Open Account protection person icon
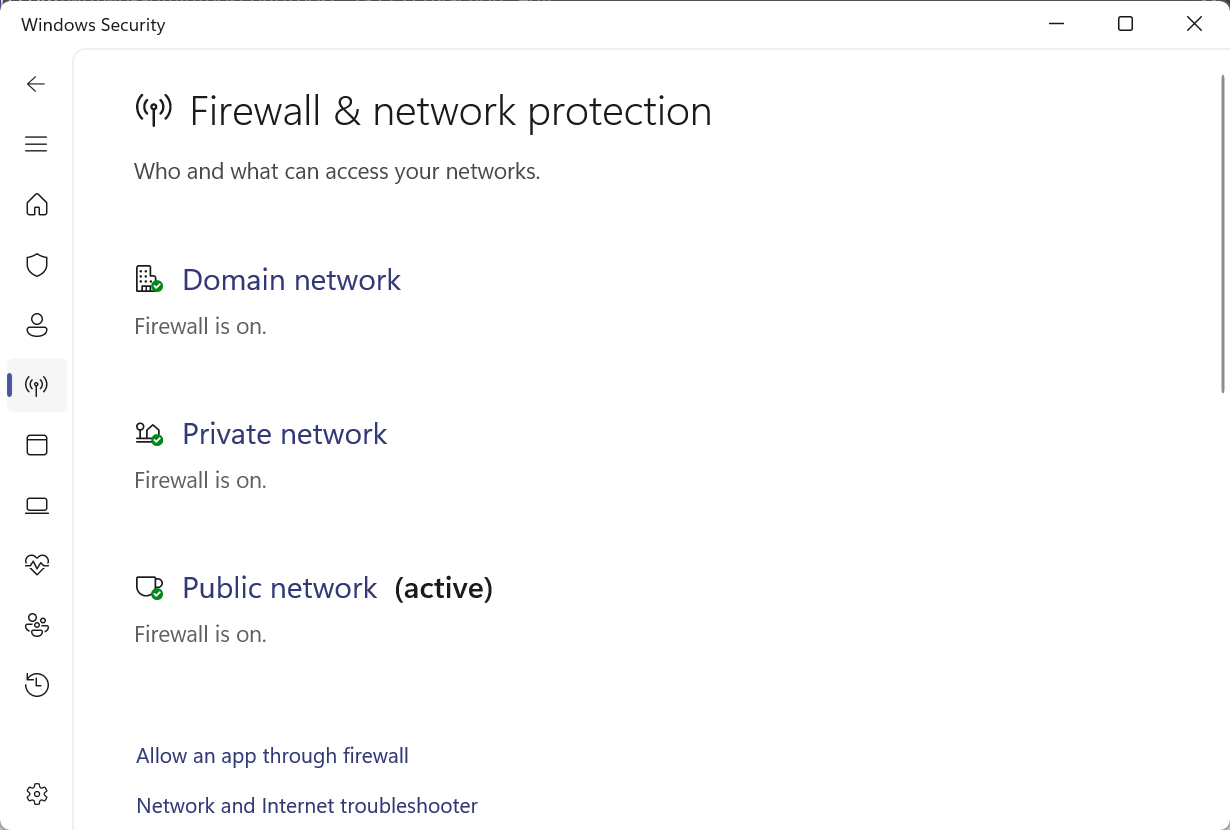Image resolution: width=1230 pixels, height=830 pixels. (x=37, y=325)
